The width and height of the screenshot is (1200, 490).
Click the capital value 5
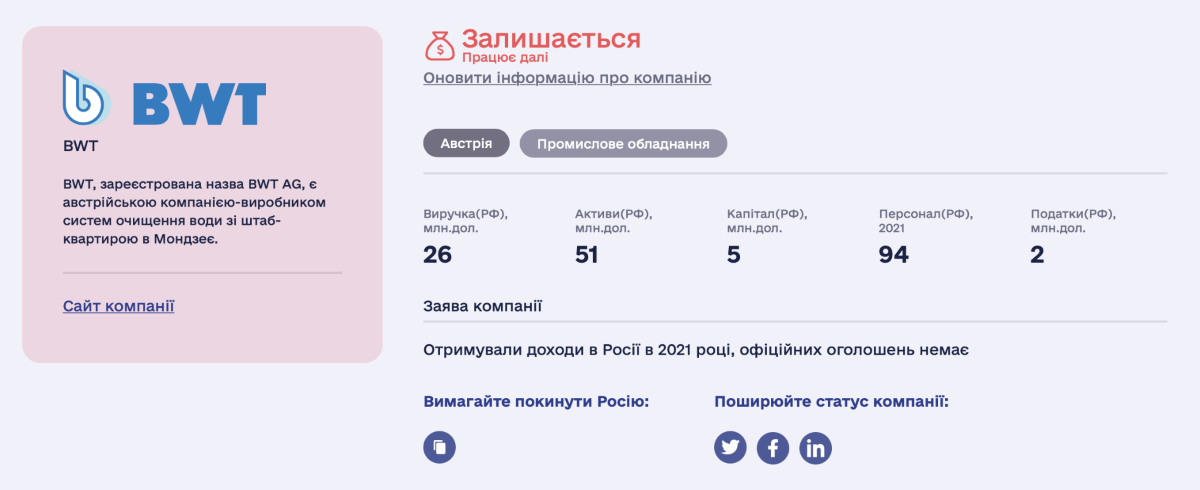pyautogui.click(x=733, y=255)
